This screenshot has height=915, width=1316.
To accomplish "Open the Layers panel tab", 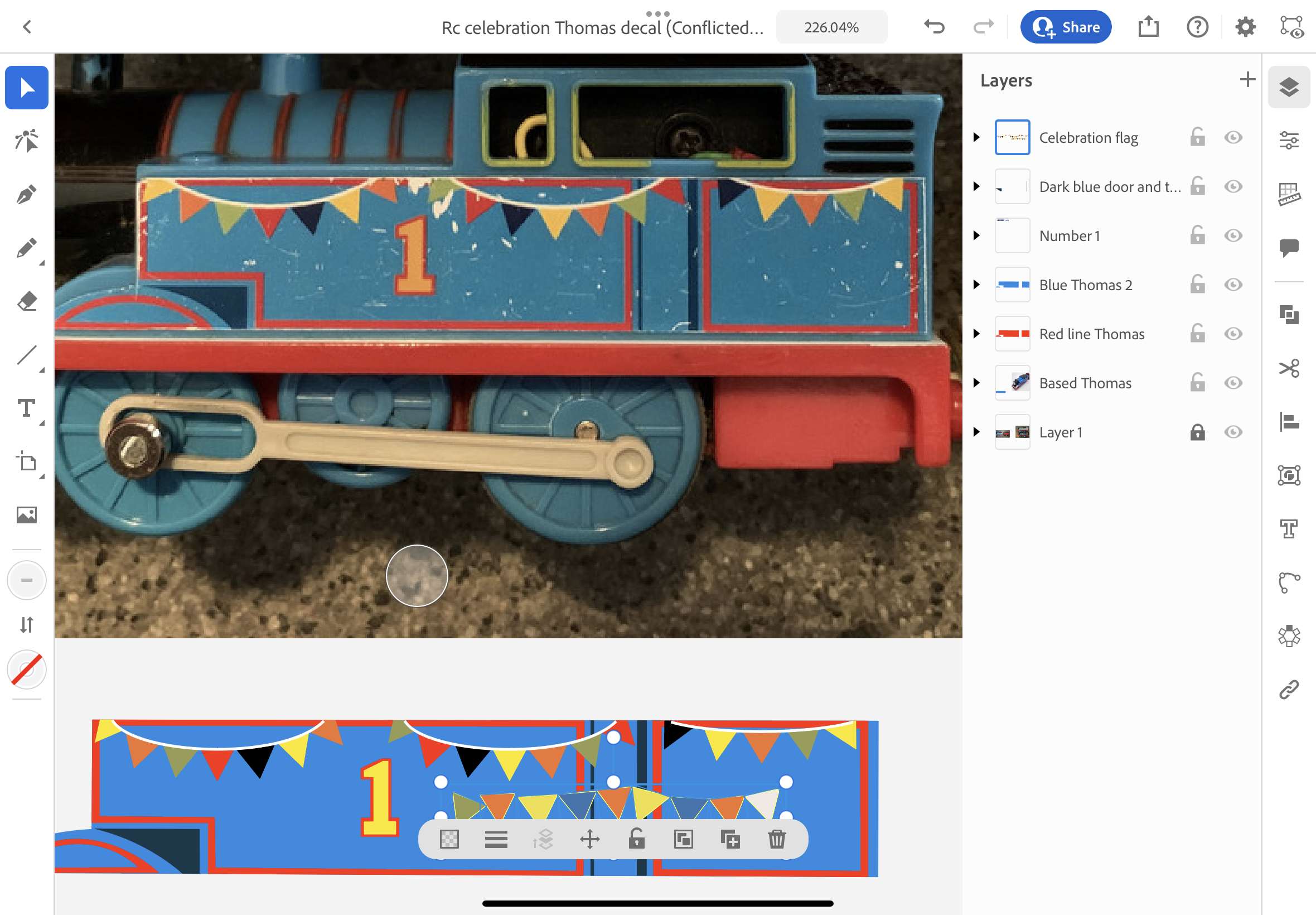I will pos(1289,87).
